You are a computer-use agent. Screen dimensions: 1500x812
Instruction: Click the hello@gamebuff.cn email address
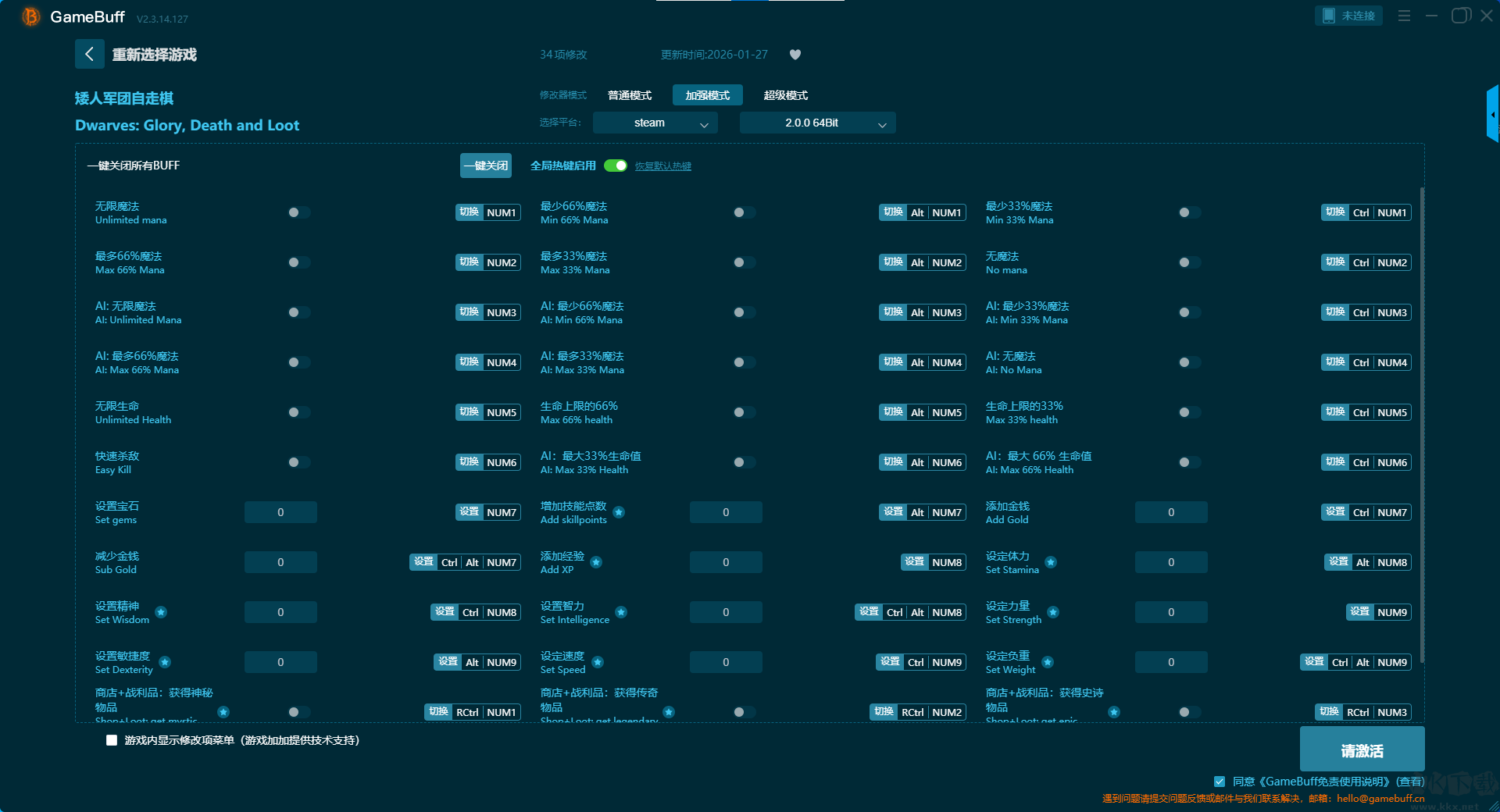[x=1380, y=798]
